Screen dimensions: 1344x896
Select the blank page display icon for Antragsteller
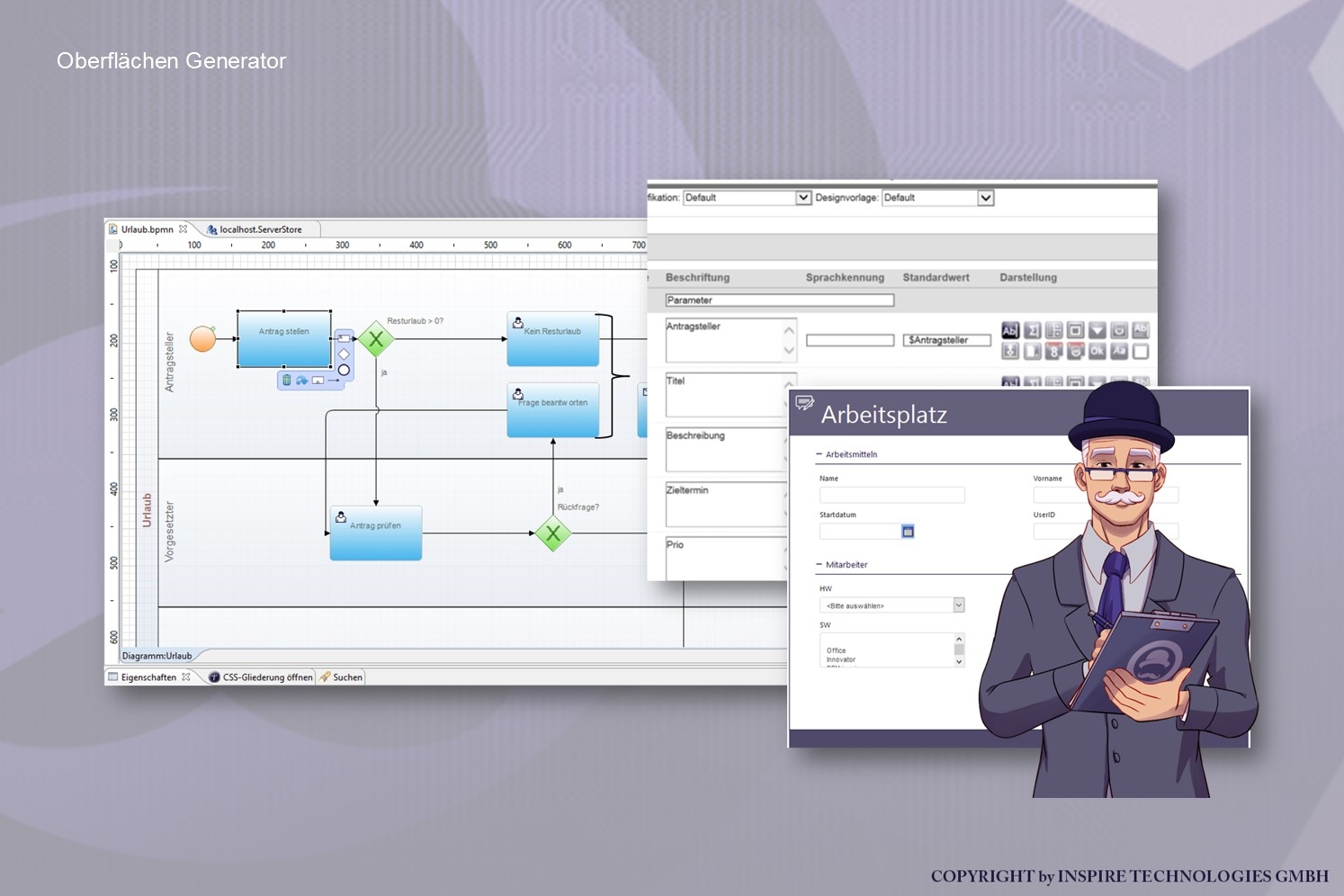point(1032,351)
